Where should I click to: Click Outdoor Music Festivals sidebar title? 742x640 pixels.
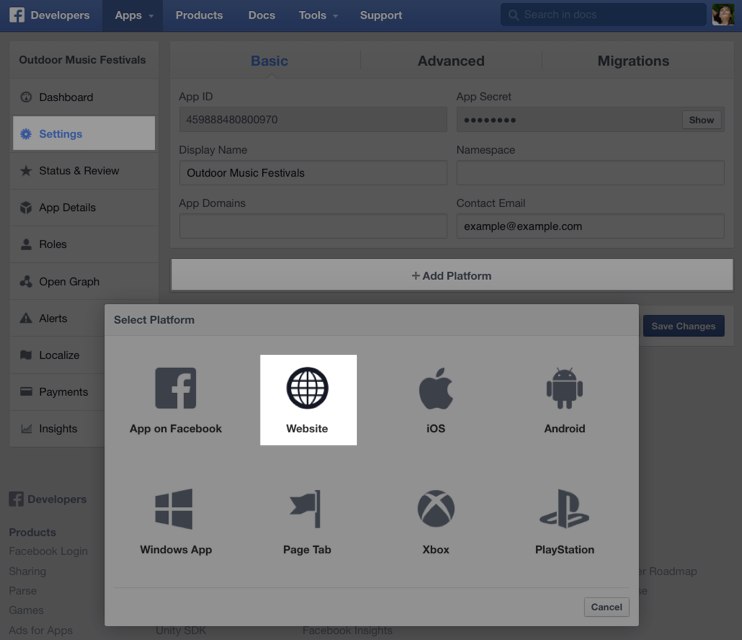pos(82,60)
